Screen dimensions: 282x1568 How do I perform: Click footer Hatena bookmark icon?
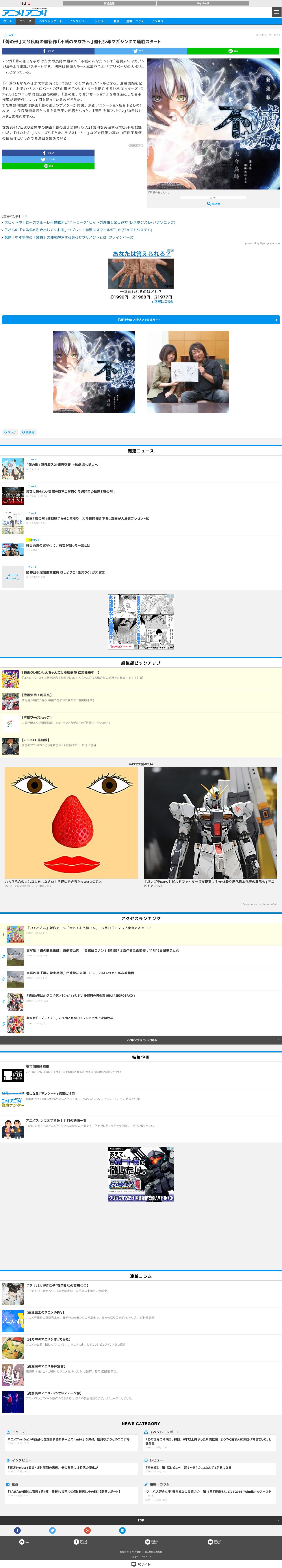122,1530
